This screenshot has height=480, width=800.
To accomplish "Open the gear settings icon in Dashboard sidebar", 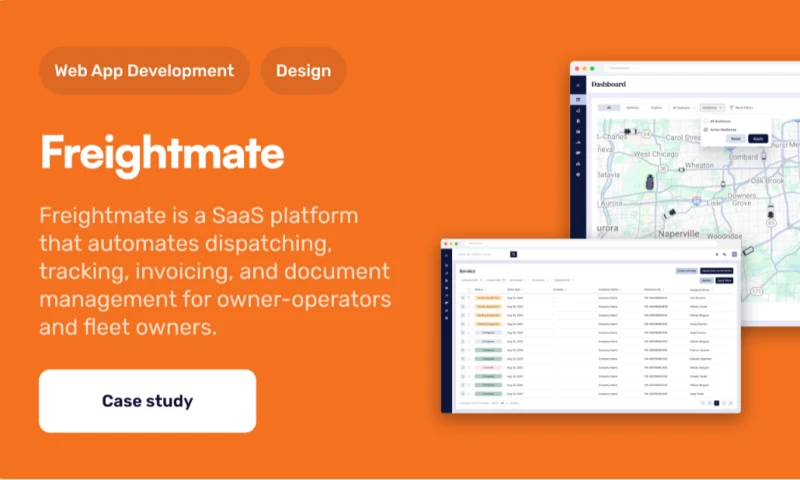I will [578, 174].
